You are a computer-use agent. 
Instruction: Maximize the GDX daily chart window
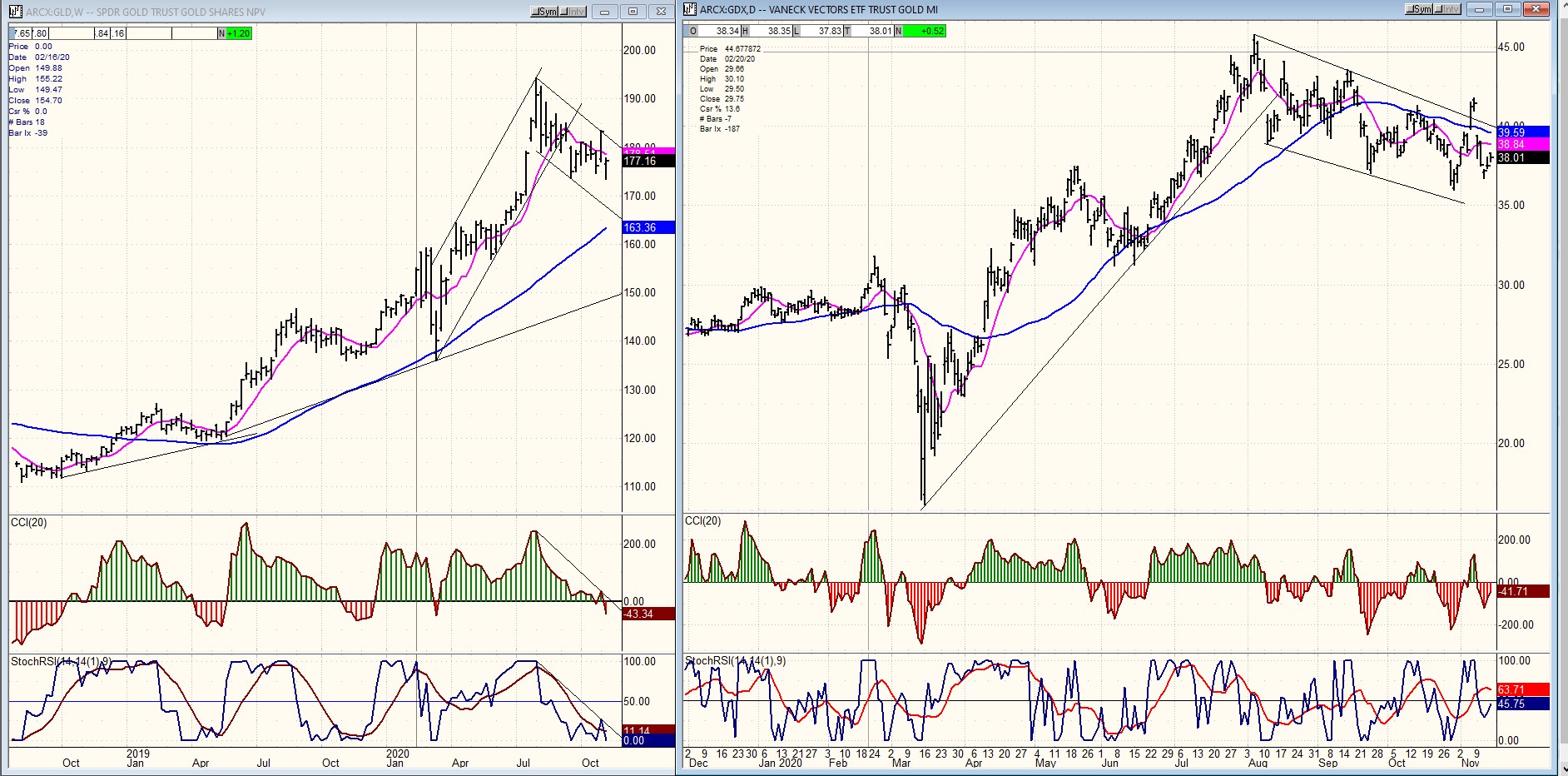point(1507,9)
